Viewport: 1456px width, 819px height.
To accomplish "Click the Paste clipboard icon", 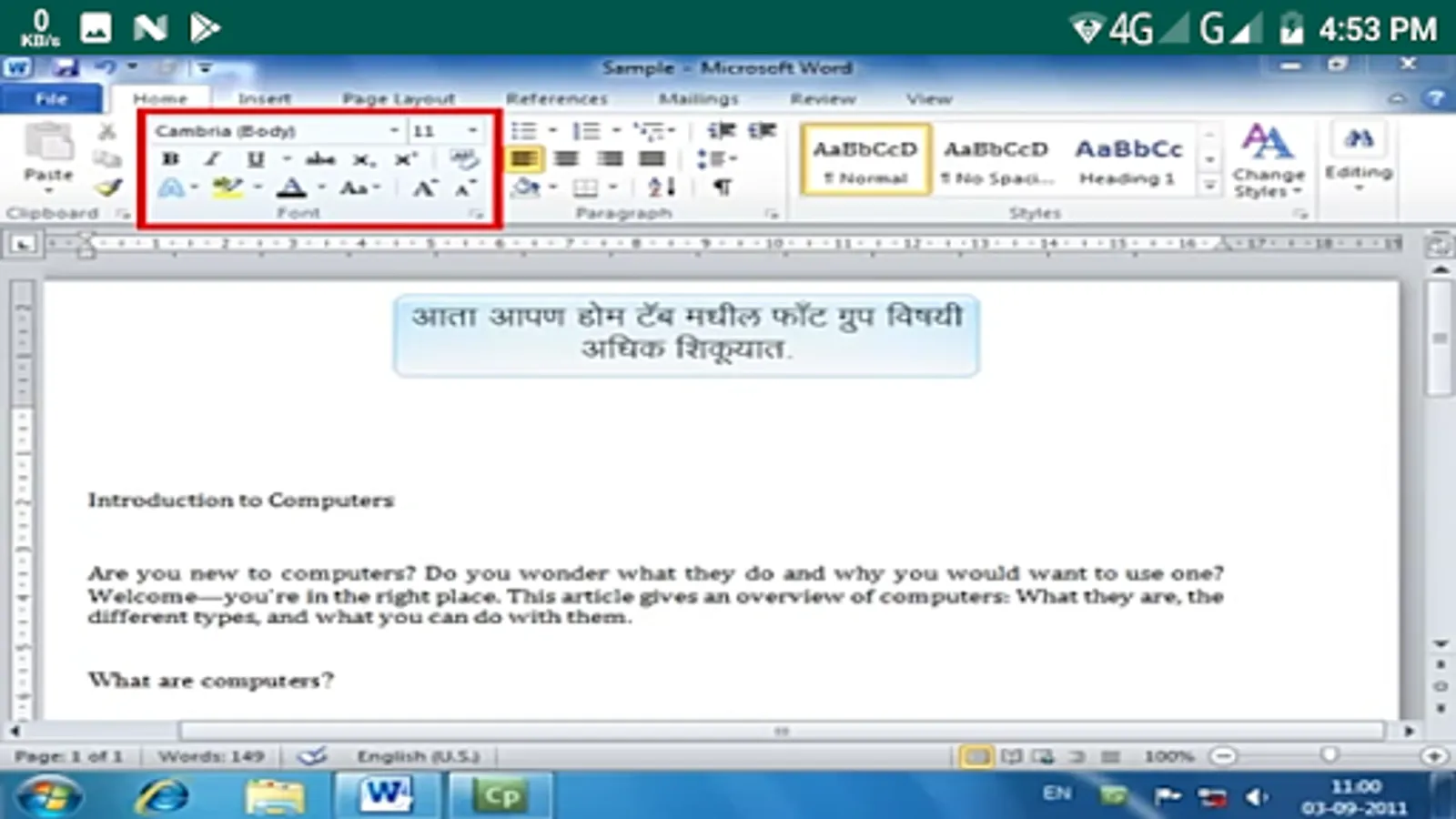I will (48, 144).
